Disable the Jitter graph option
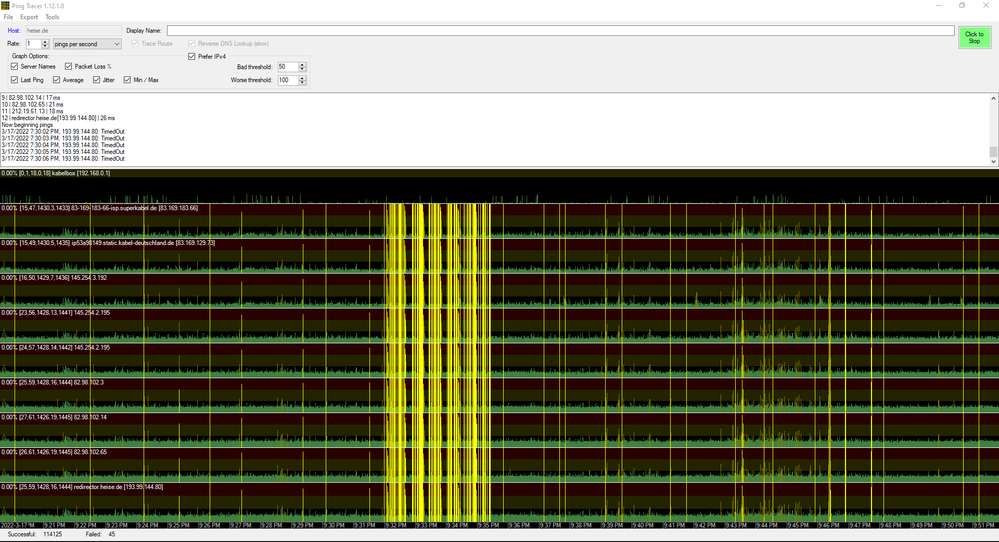999x542 pixels. tap(104, 80)
